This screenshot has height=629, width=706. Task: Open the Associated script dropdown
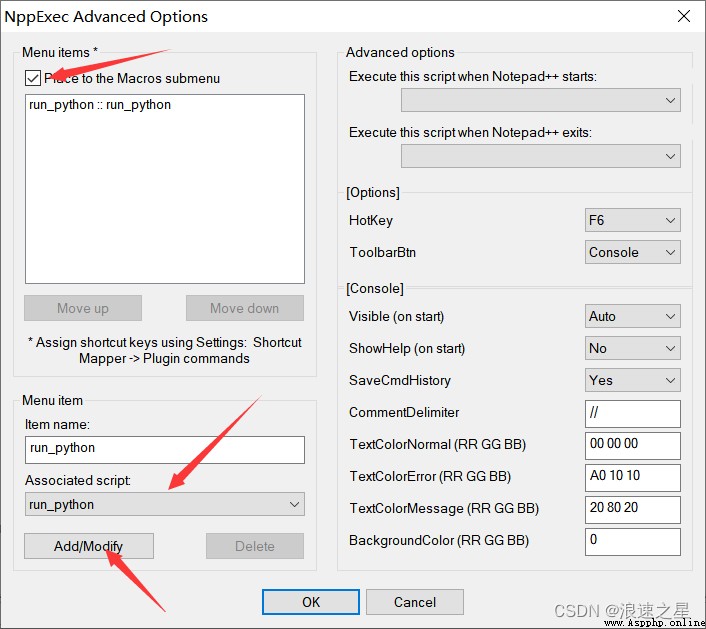pos(165,504)
